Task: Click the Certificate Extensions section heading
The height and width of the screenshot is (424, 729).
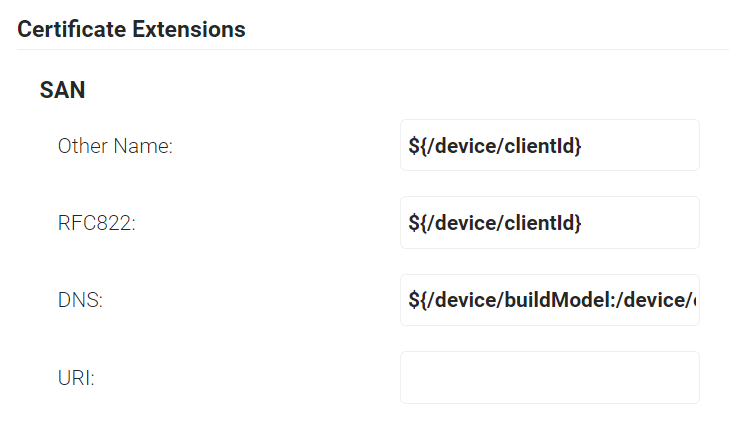Action: tap(131, 29)
